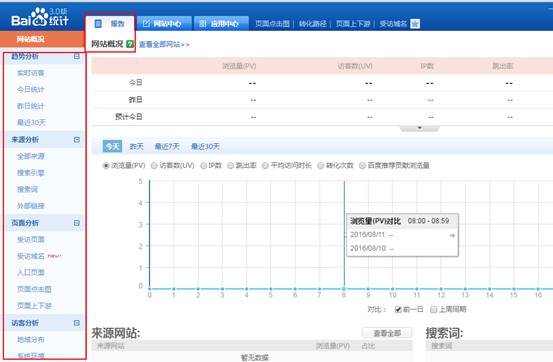Click the Baidu 统计 paw logo

40,17
